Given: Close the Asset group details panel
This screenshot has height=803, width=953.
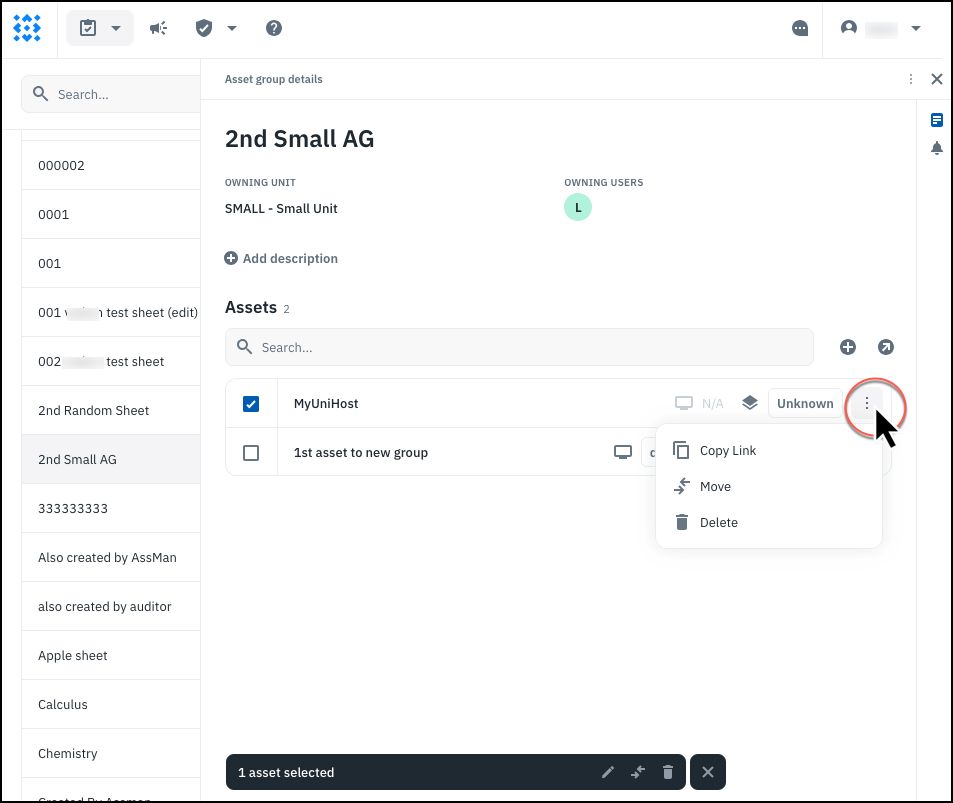Looking at the screenshot, I should click(937, 79).
